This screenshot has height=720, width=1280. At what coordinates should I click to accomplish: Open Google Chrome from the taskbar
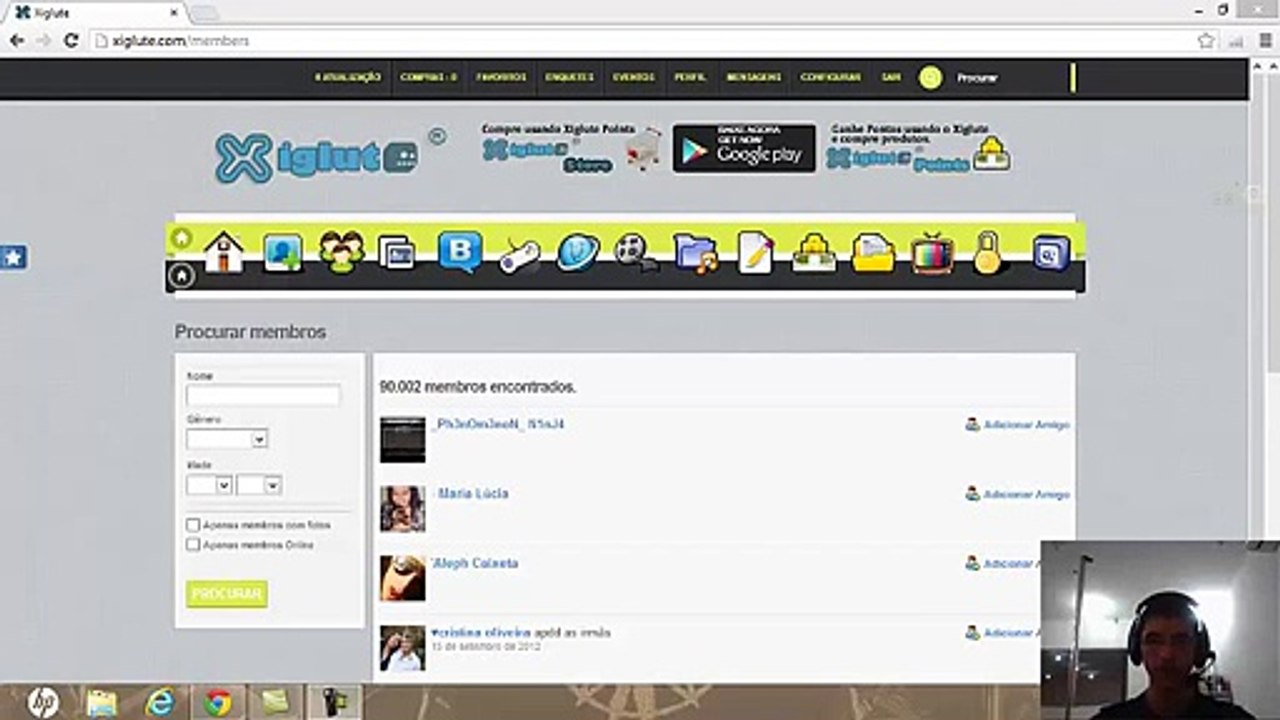pos(217,703)
